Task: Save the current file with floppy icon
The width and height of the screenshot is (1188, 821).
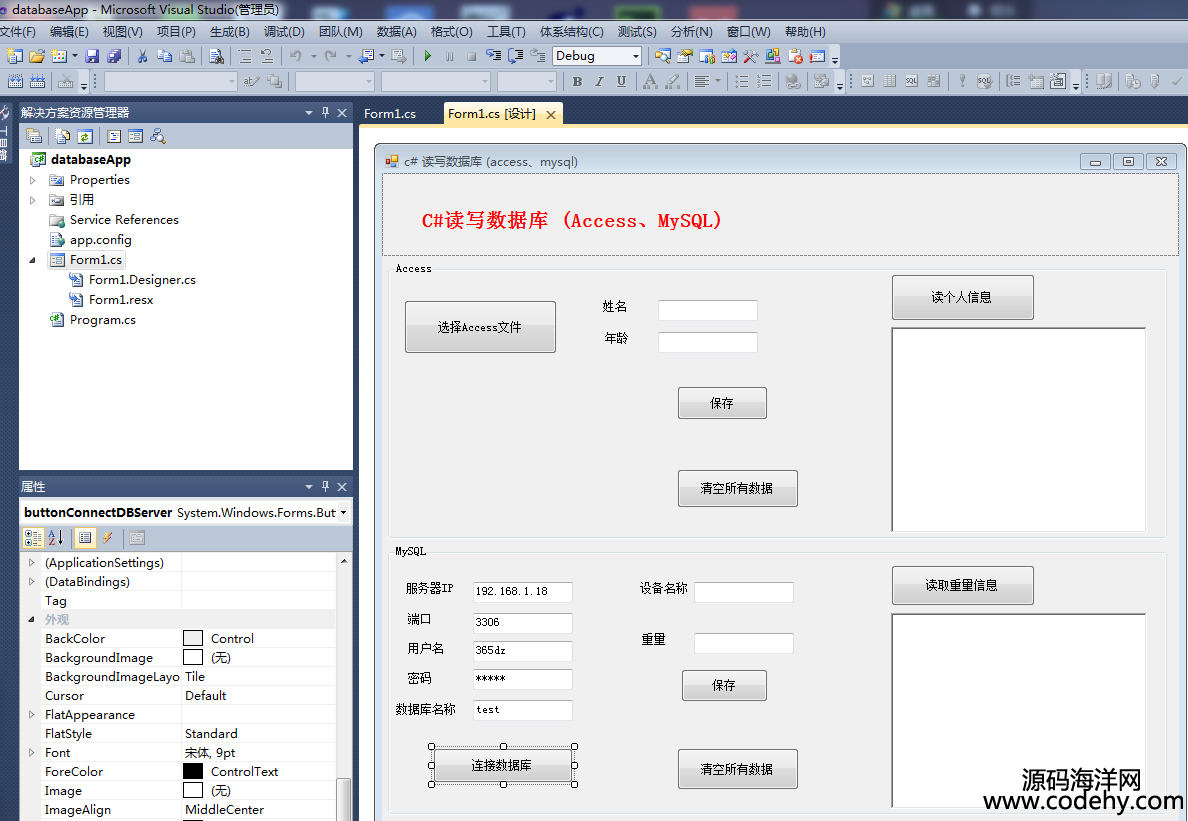Action: coord(92,55)
